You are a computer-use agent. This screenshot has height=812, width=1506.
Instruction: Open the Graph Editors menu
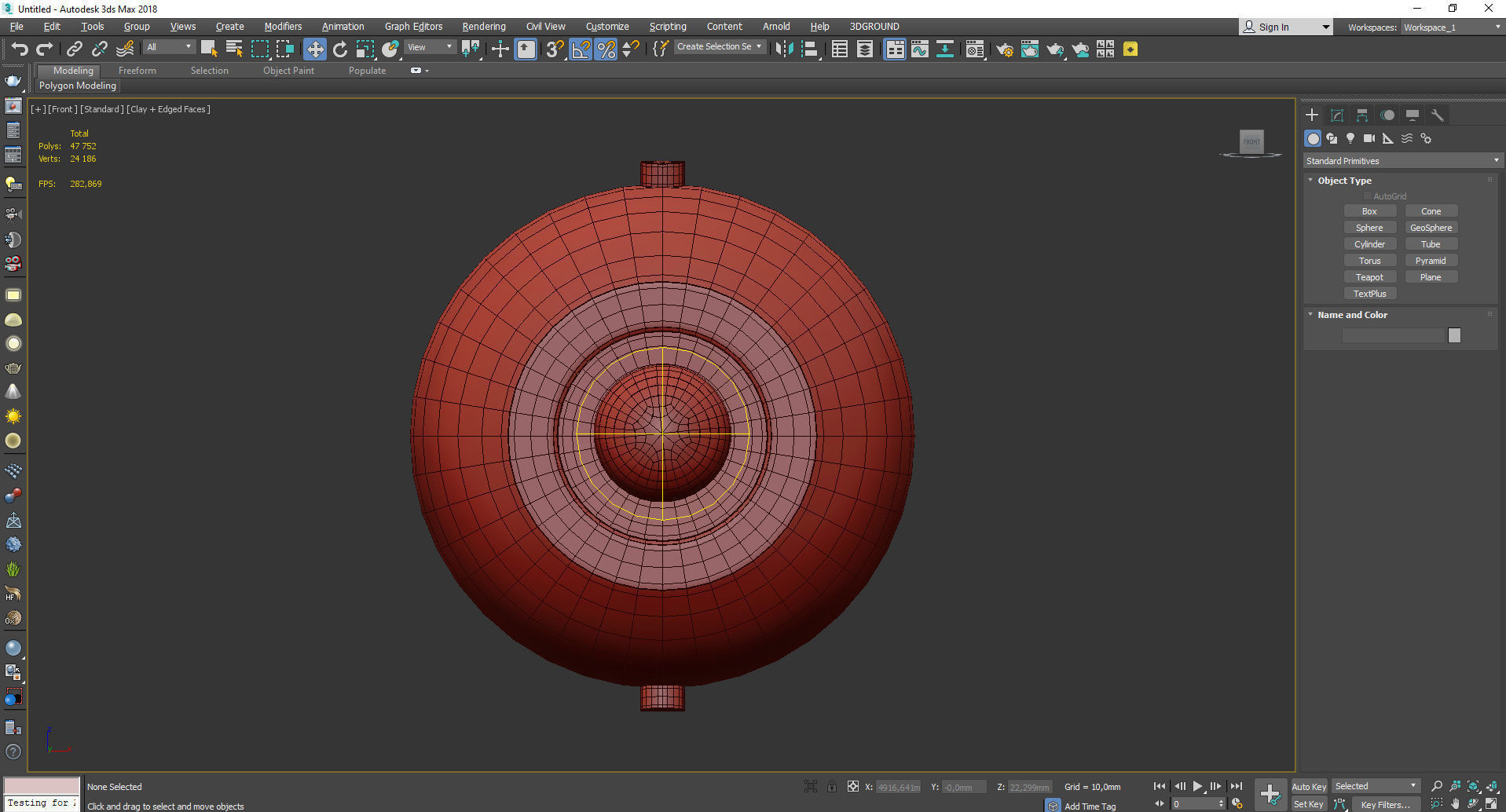point(414,27)
